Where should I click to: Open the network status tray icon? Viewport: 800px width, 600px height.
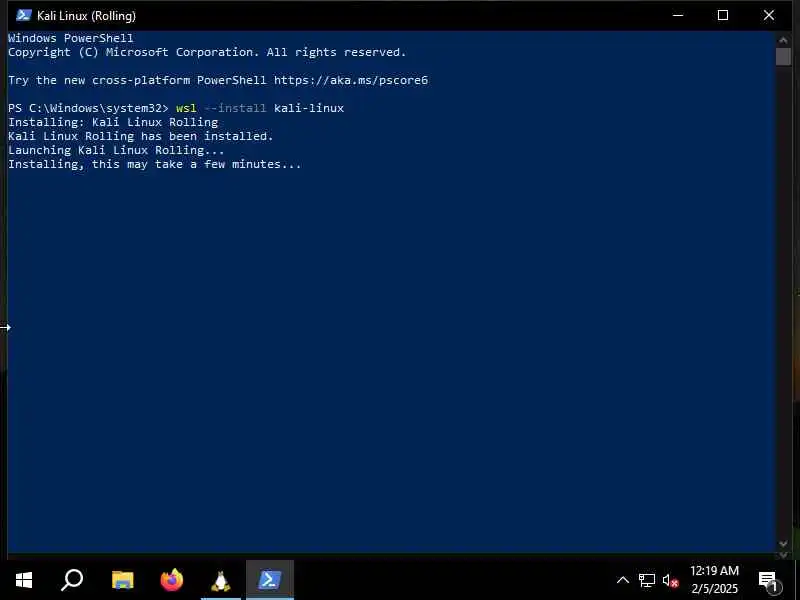point(646,580)
